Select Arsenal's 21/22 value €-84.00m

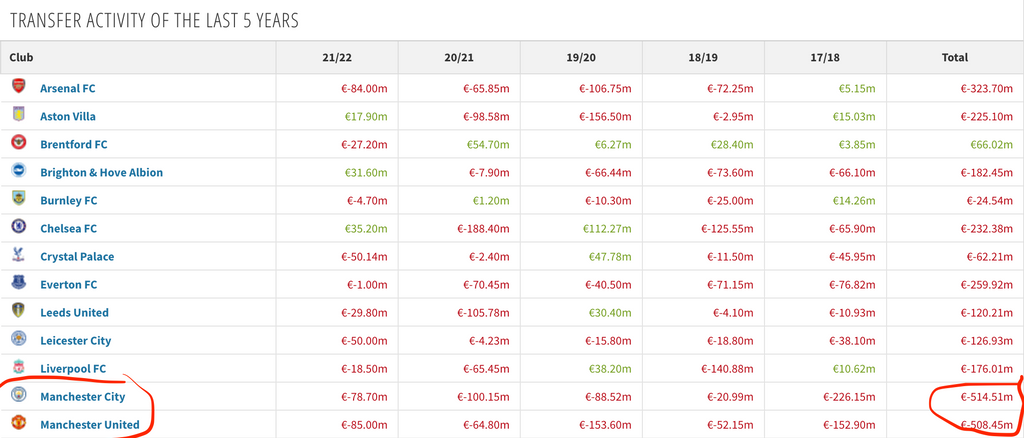click(x=366, y=88)
